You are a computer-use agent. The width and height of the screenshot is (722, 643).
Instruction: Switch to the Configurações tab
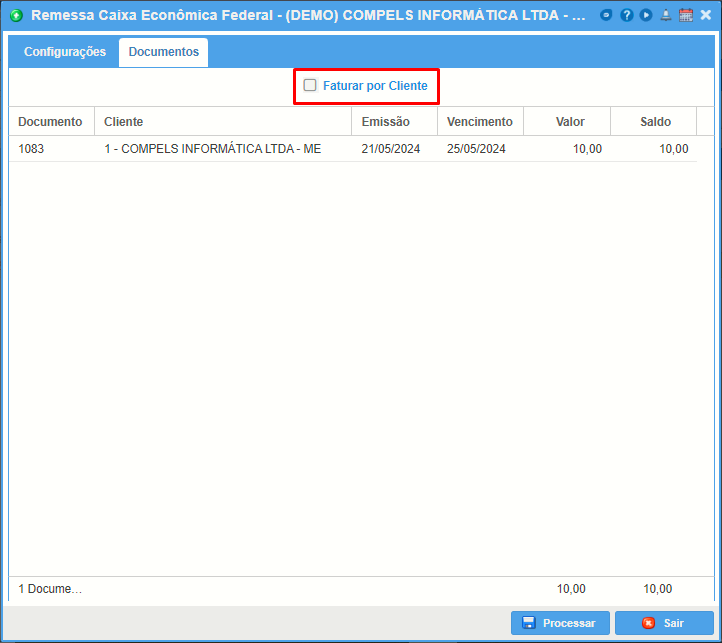(65, 52)
